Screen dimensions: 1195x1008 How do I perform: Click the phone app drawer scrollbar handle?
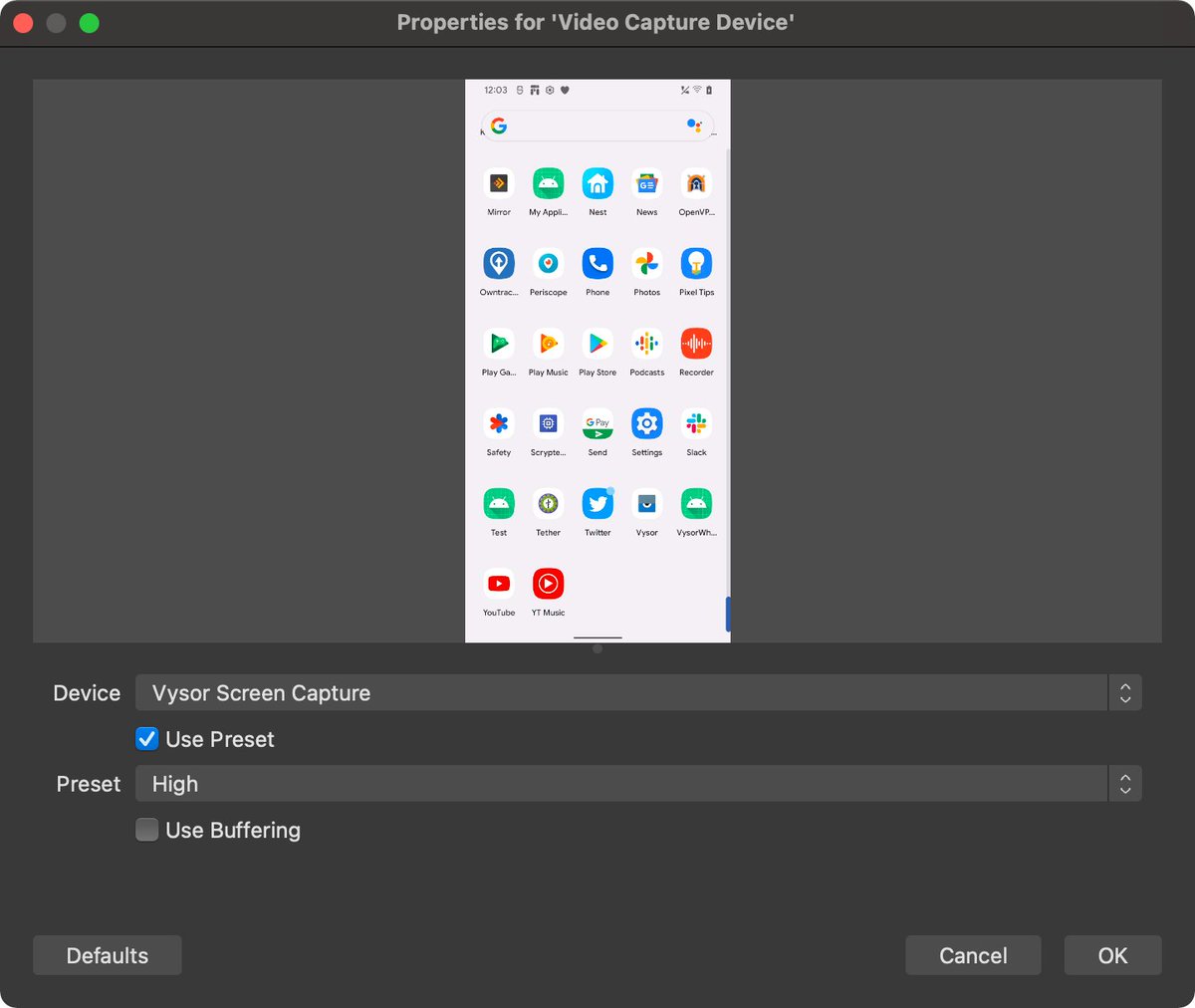(728, 614)
